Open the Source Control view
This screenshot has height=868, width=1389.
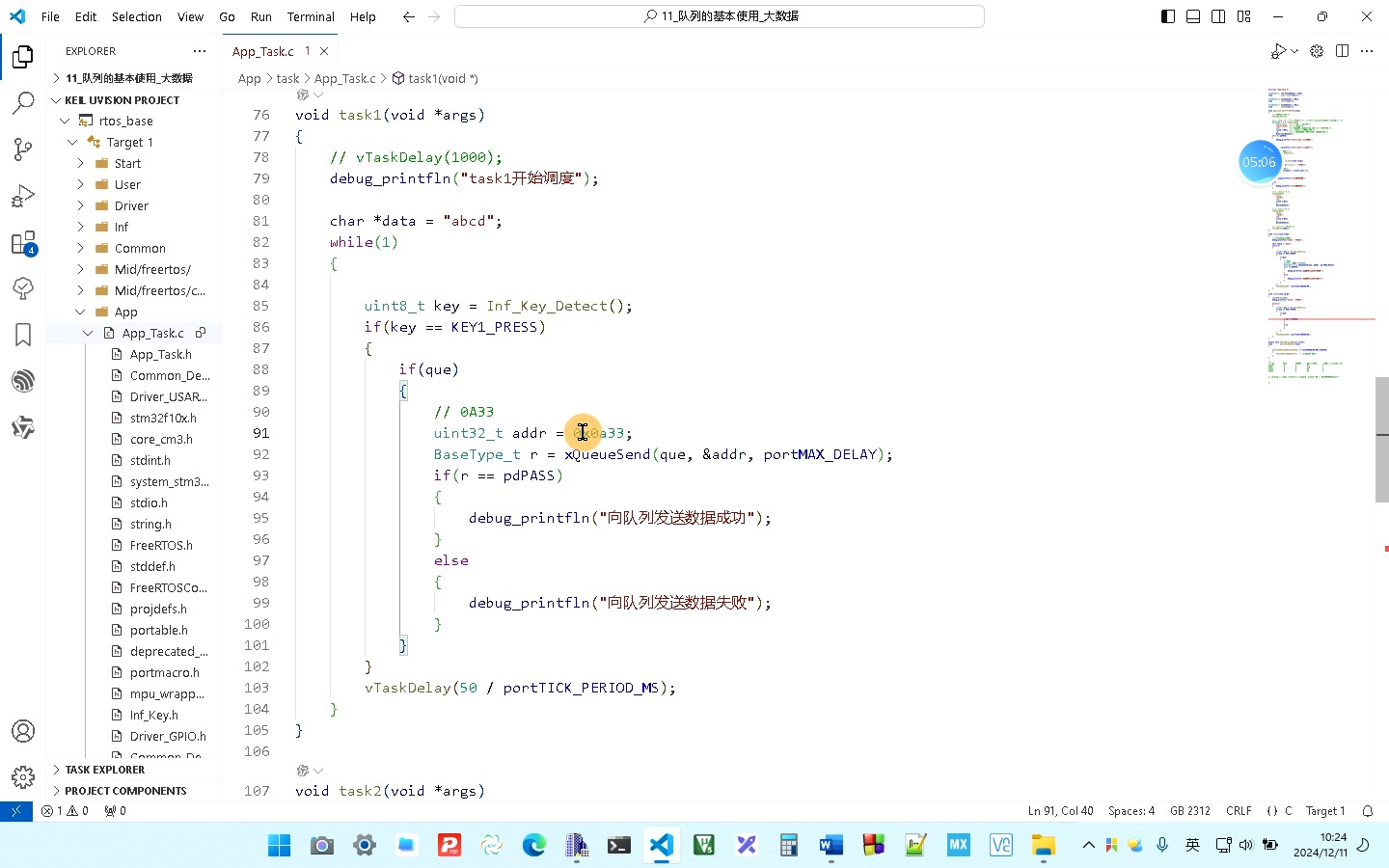click(x=23, y=149)
